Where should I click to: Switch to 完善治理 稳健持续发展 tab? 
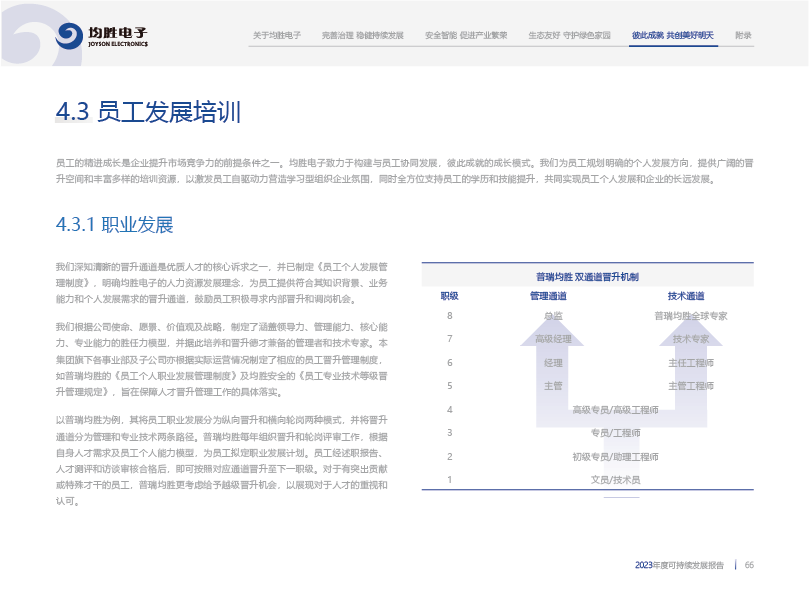click(363, 35)
